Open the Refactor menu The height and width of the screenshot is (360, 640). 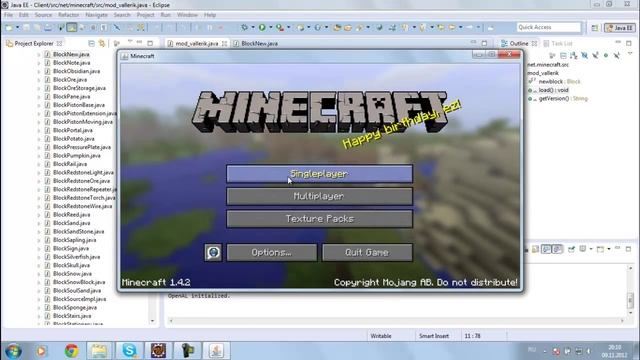click(x=69, y=15)
